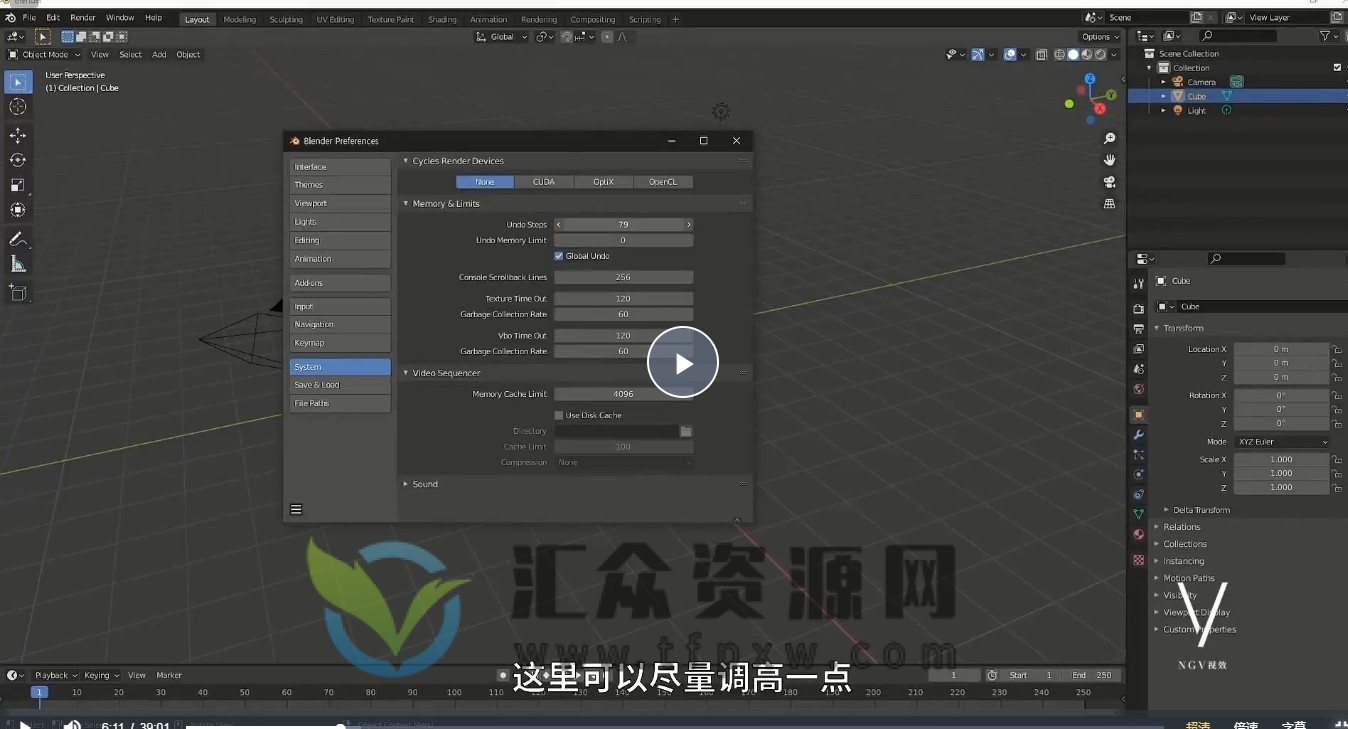1348x729 pixels.
Task: Select the Move tool
Action: [17, 135]
